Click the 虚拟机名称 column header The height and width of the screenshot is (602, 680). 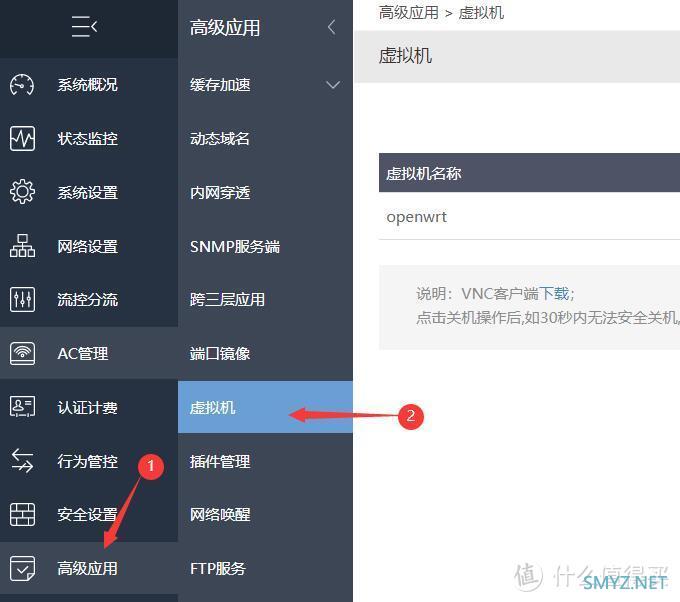point(423,173)
